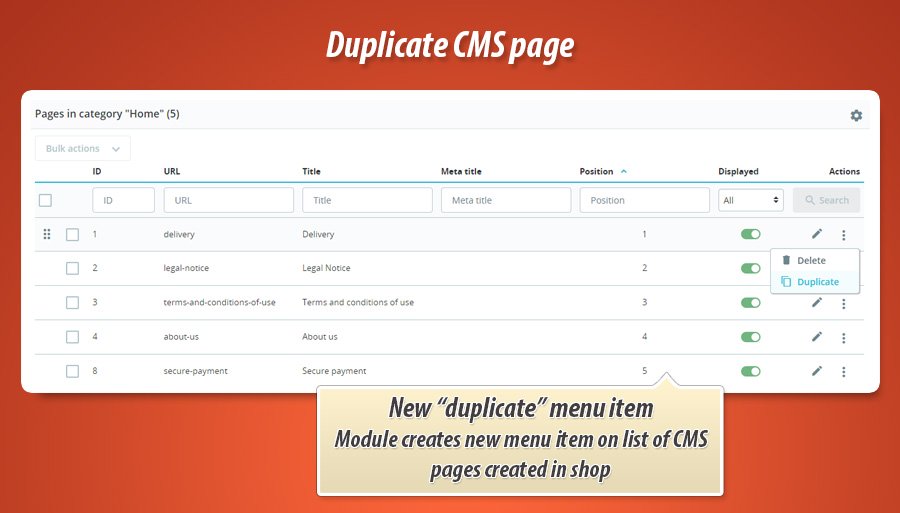This screenshot has height=513, width=900.
Task: Tick the checkbox for the secure-payment page
Action: (x=72, y=371)
